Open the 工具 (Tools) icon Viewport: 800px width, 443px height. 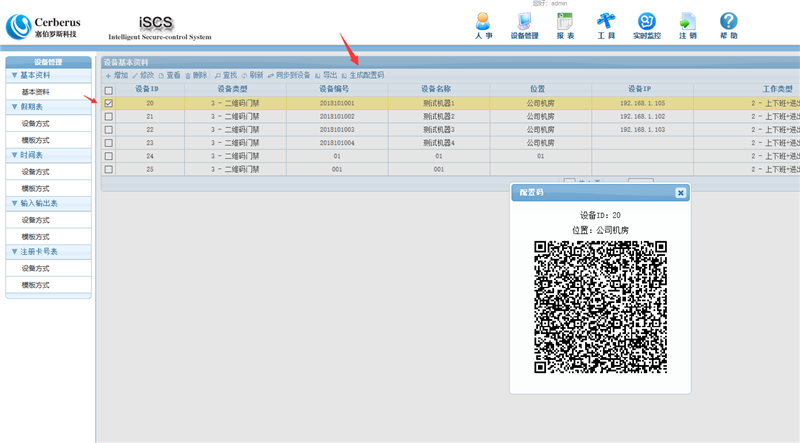606,24
